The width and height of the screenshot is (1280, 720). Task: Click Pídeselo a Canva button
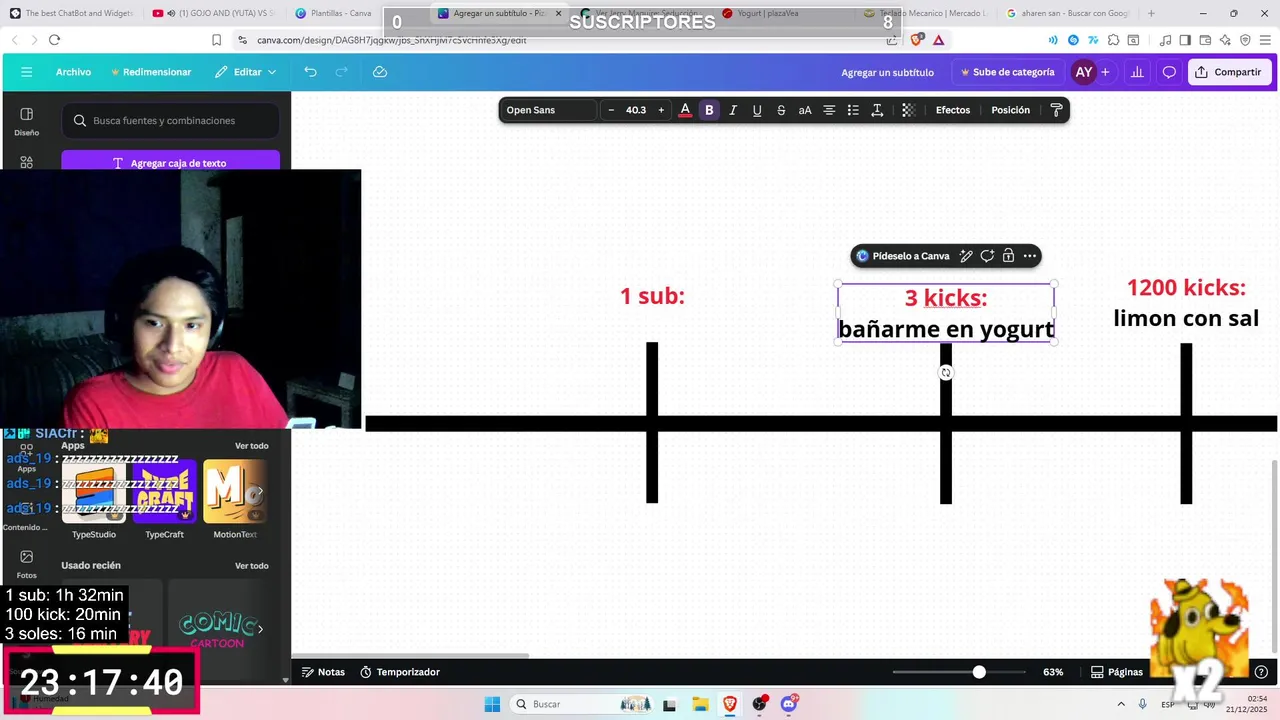pyautogui.click(x=903, y=256)
